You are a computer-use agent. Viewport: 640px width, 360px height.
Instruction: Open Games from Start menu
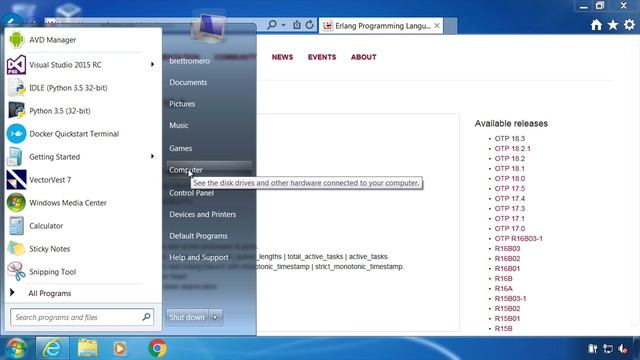click(x=180, y=149)
